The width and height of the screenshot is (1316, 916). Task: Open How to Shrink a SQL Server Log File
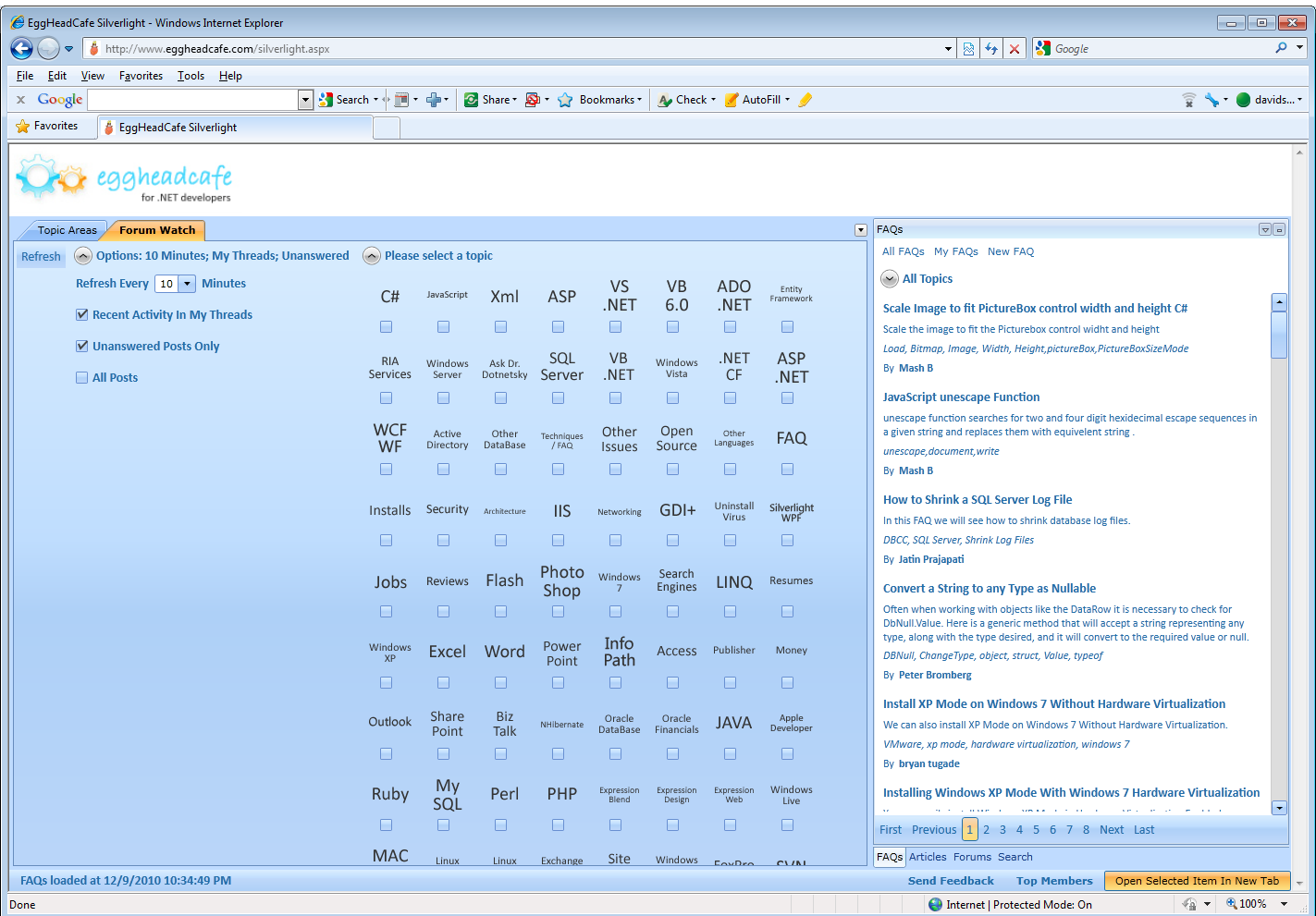click(x=978, y=500)
